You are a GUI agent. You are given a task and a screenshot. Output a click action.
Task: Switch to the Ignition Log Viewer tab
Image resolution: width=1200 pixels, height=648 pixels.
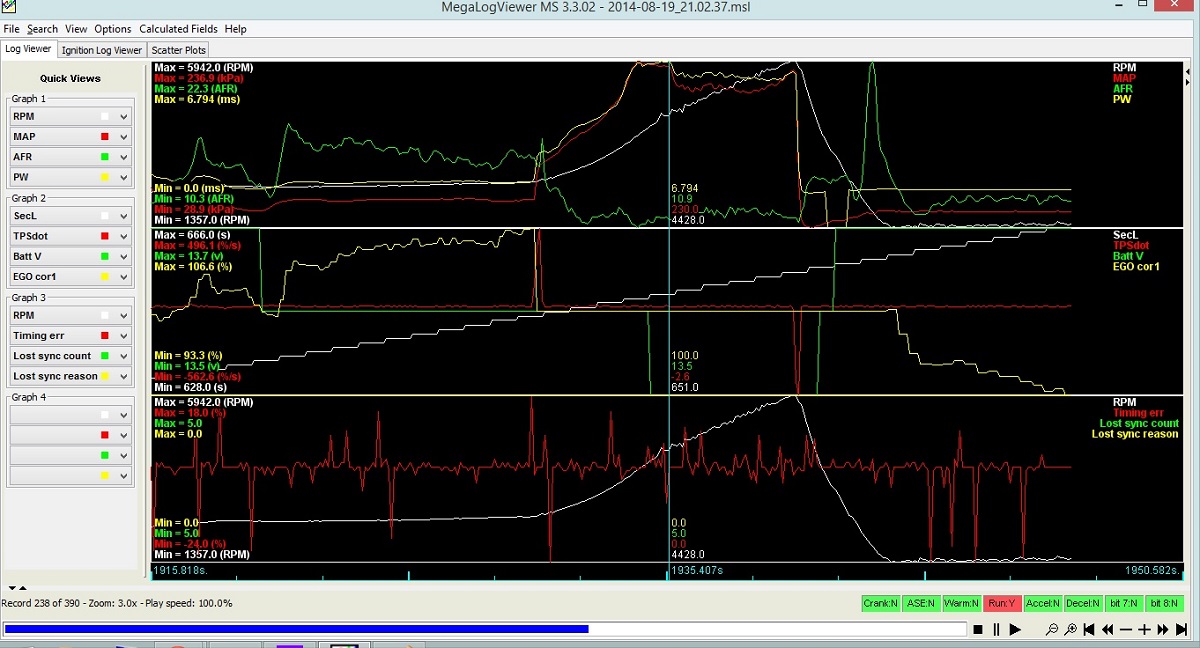102,50
